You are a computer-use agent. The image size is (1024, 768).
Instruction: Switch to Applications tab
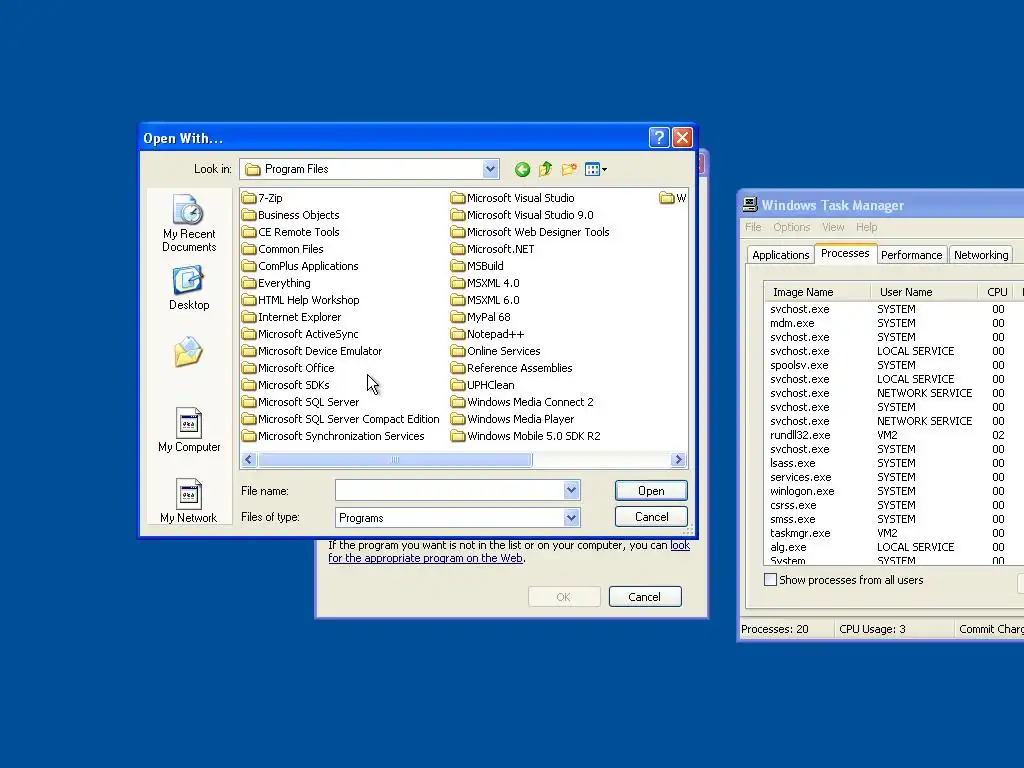coord(780,255)
